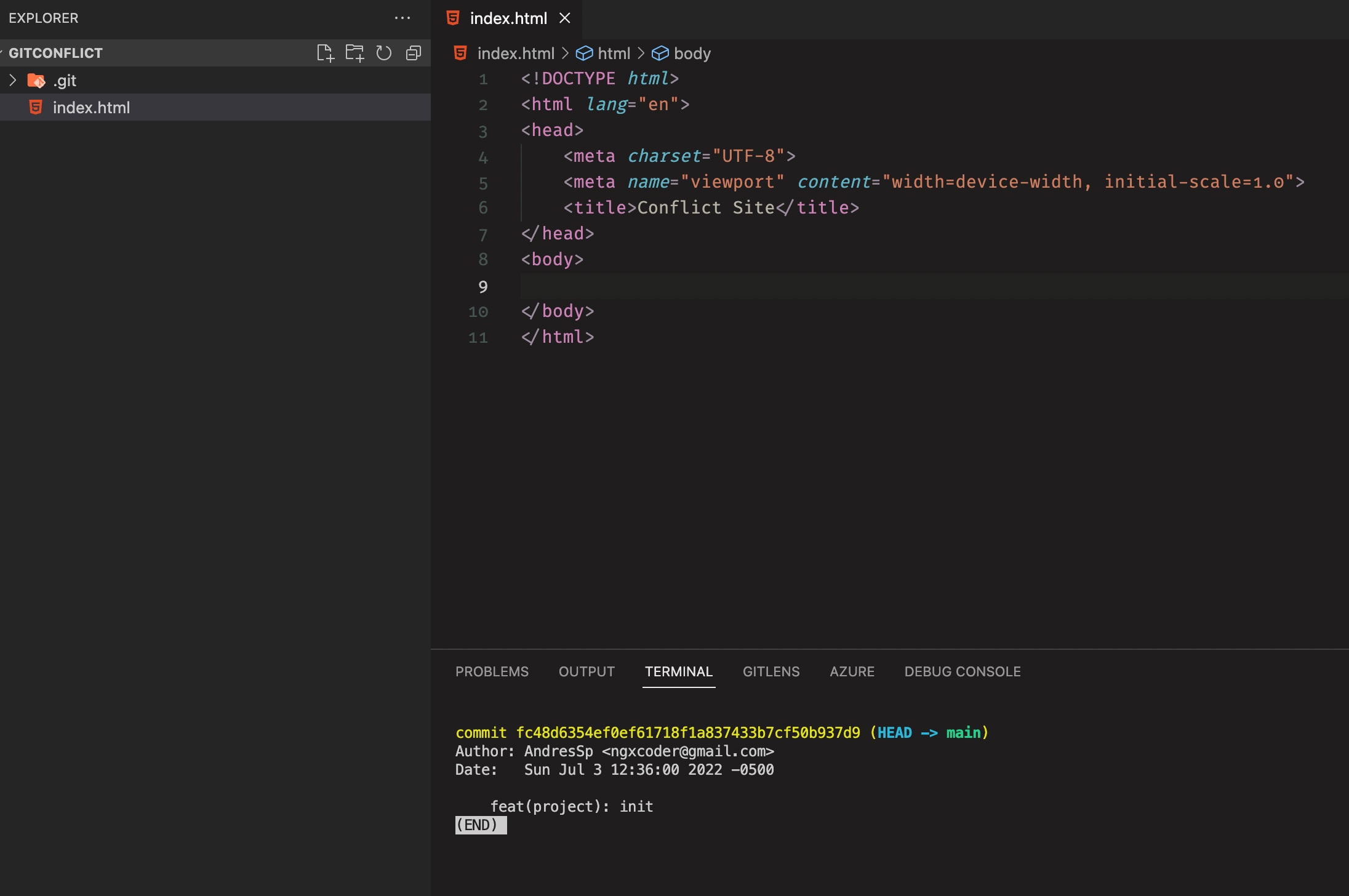Click the HTML5 icon in the breadcrumb

click(x=460, y=53)
